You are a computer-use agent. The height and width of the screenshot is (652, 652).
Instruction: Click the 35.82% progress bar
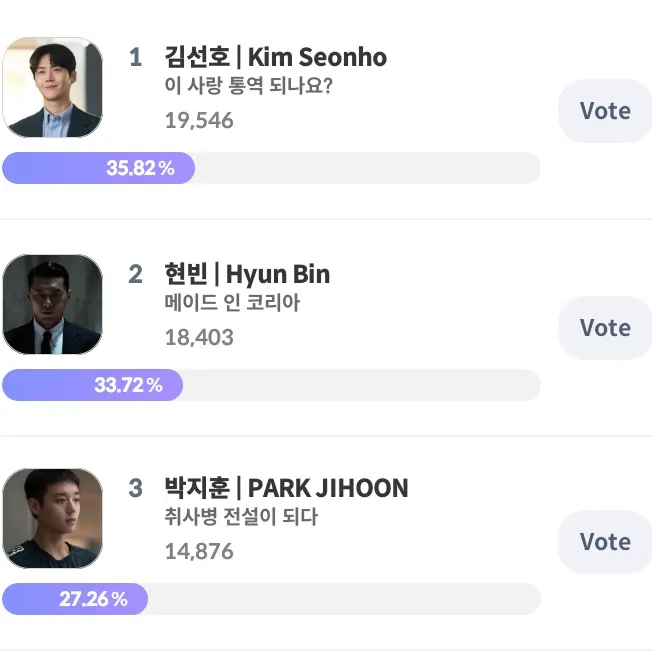click(x=272, y=168)
